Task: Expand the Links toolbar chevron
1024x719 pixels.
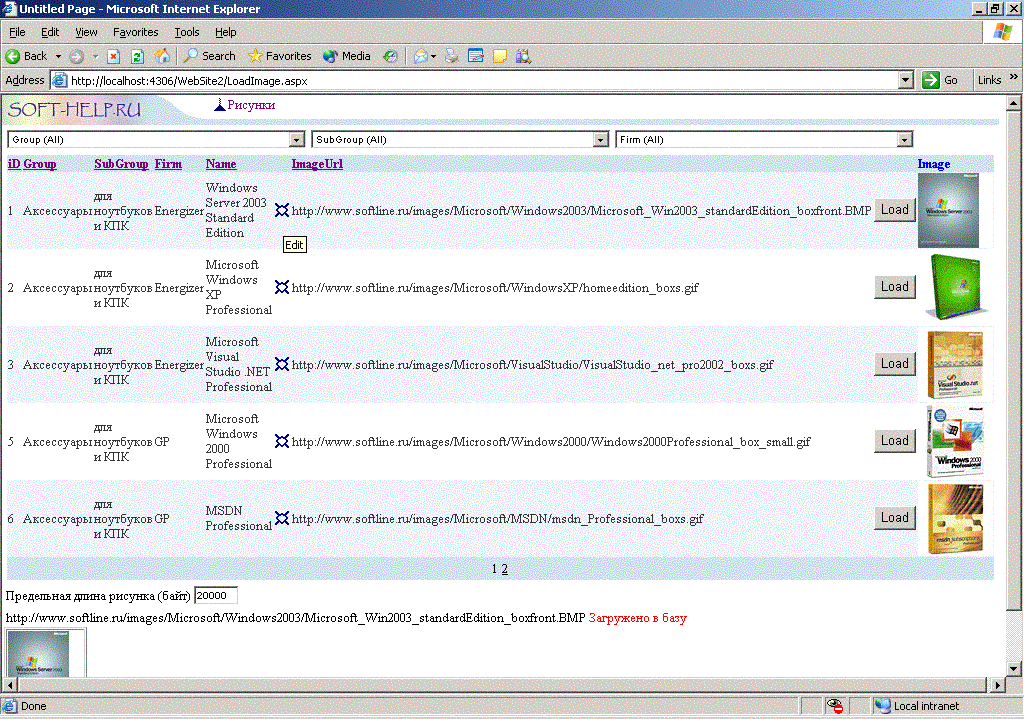Action: (x=1014, y=77)
